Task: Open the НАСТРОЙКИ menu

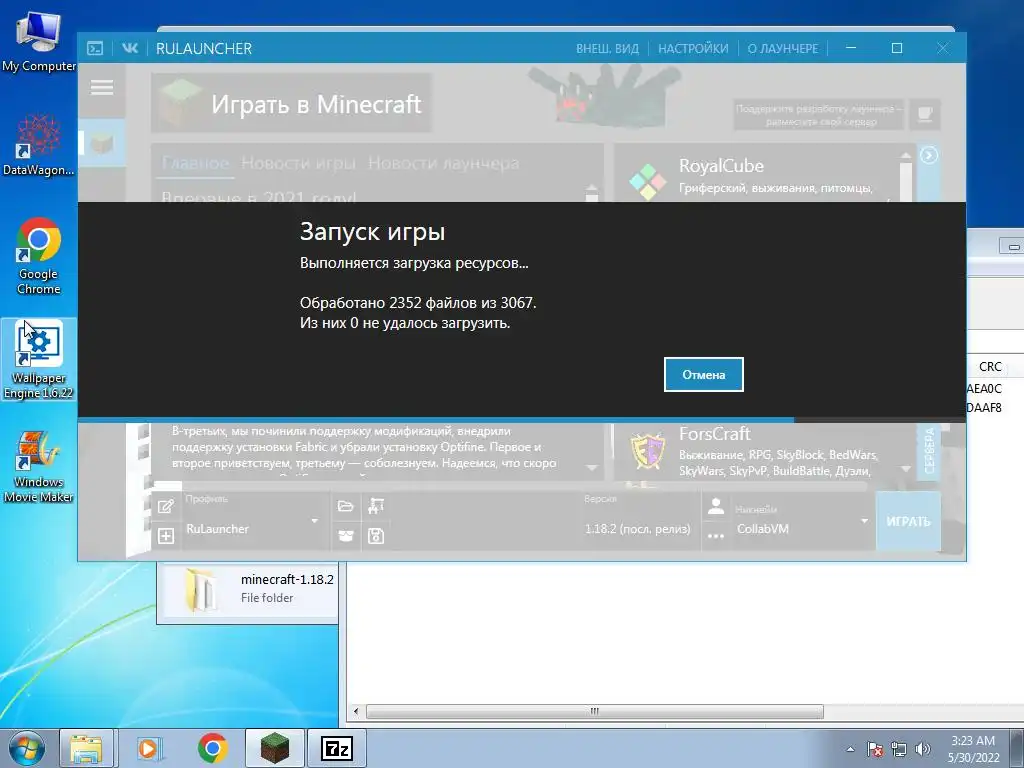Action: [x=693, y=48]
